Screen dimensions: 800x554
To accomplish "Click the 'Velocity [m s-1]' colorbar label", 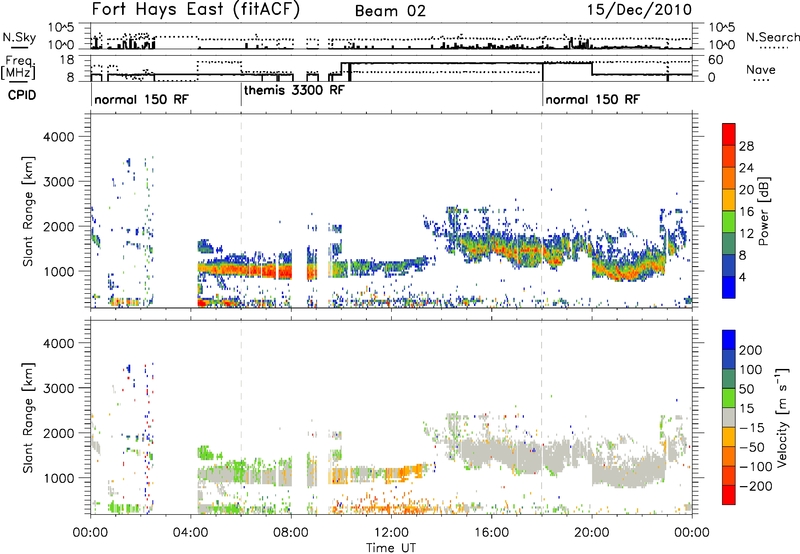I will (782, 417).
